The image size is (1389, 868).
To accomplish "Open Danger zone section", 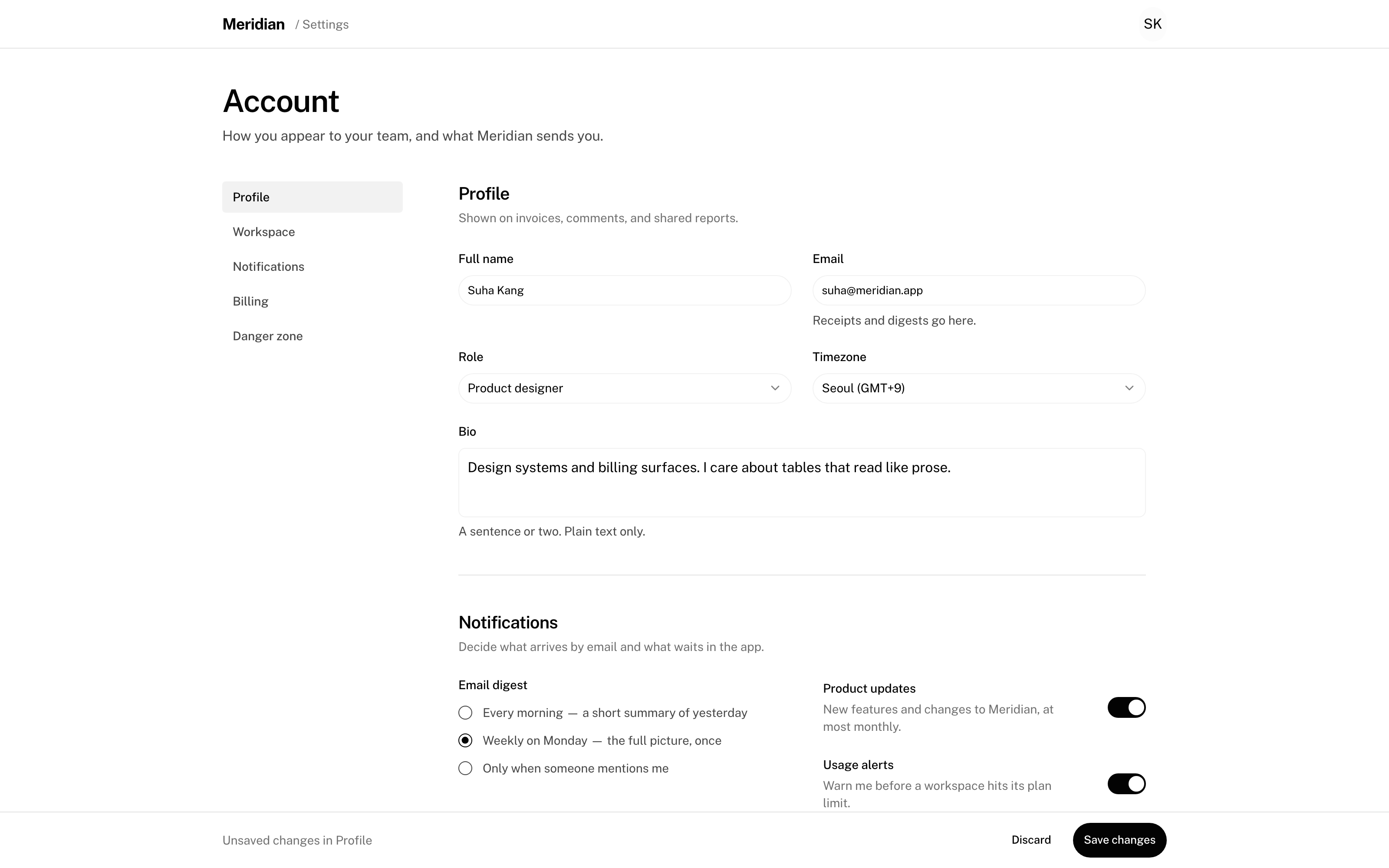I will (x=312, y=336).
